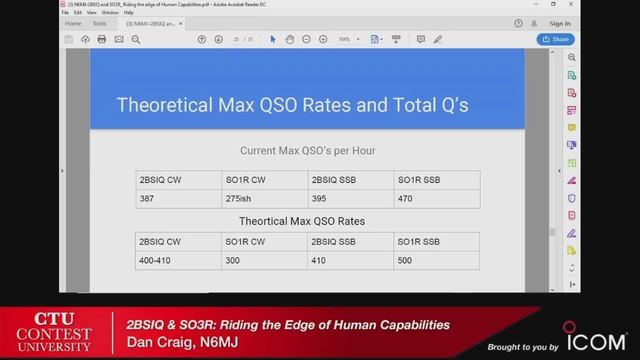The width and height of the screenshot is (640, 360).
Task: Open the Create PDF tool in right pane
Action: 571,93
